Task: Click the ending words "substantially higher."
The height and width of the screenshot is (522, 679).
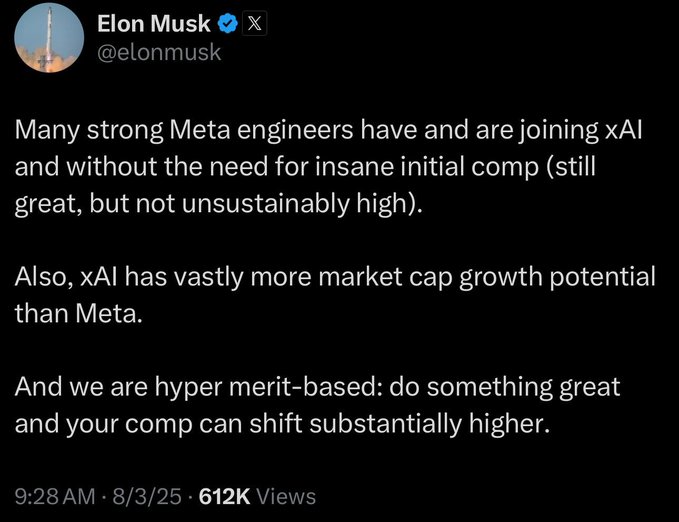Action: coord(430,424)
